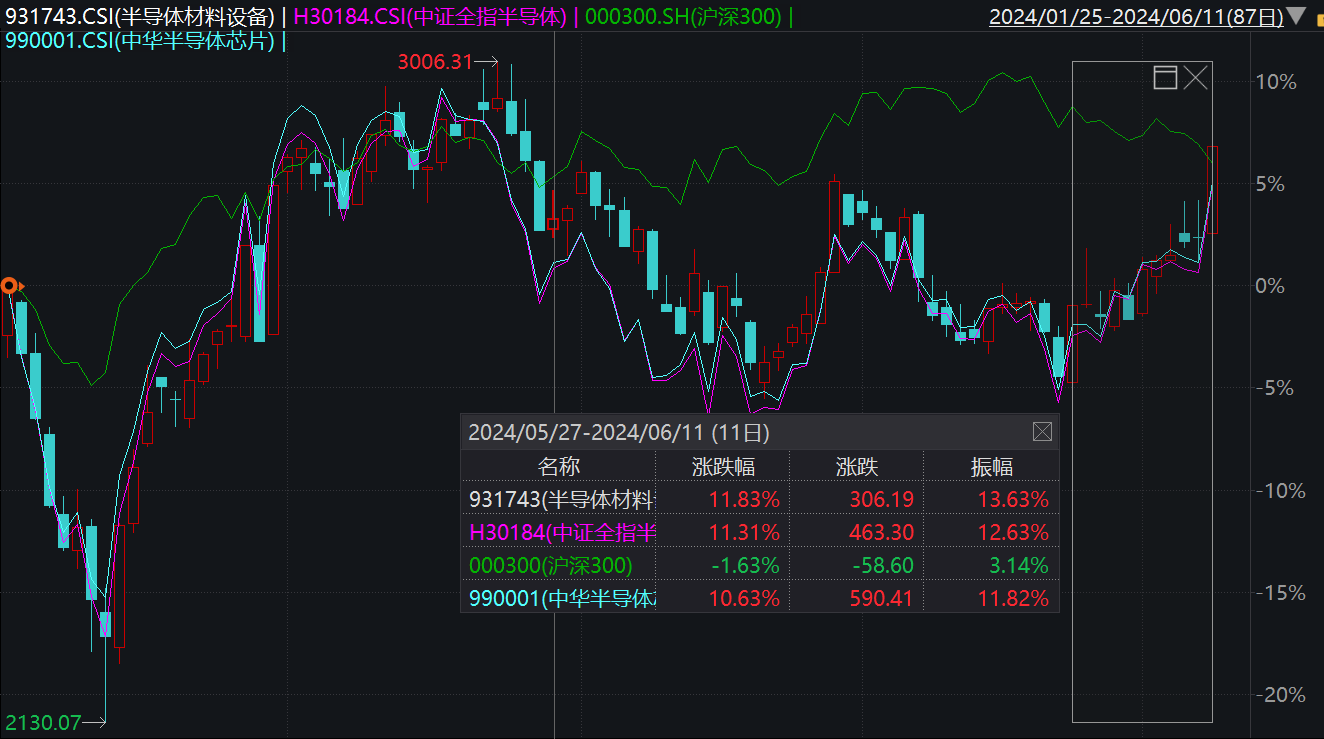Screen dimensions: 1324x739
Task: Click the 306.19 value cell
Action: pyautogui.click(x=880, y=499)
